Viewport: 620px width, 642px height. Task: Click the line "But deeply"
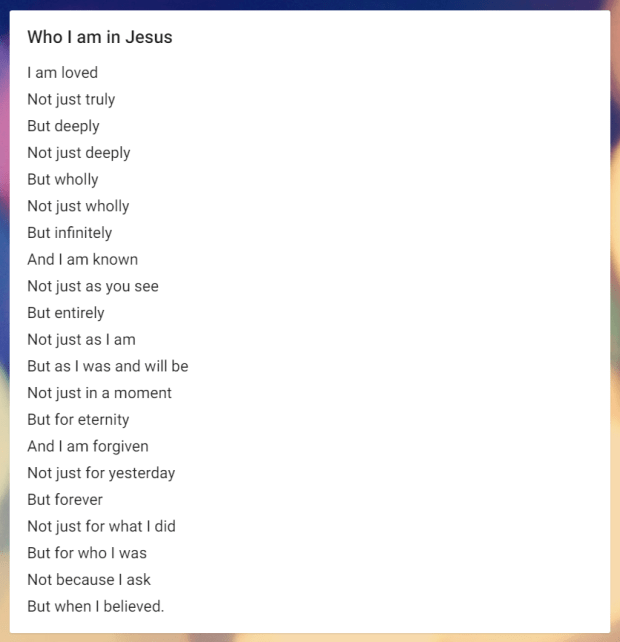click(63, 126)
